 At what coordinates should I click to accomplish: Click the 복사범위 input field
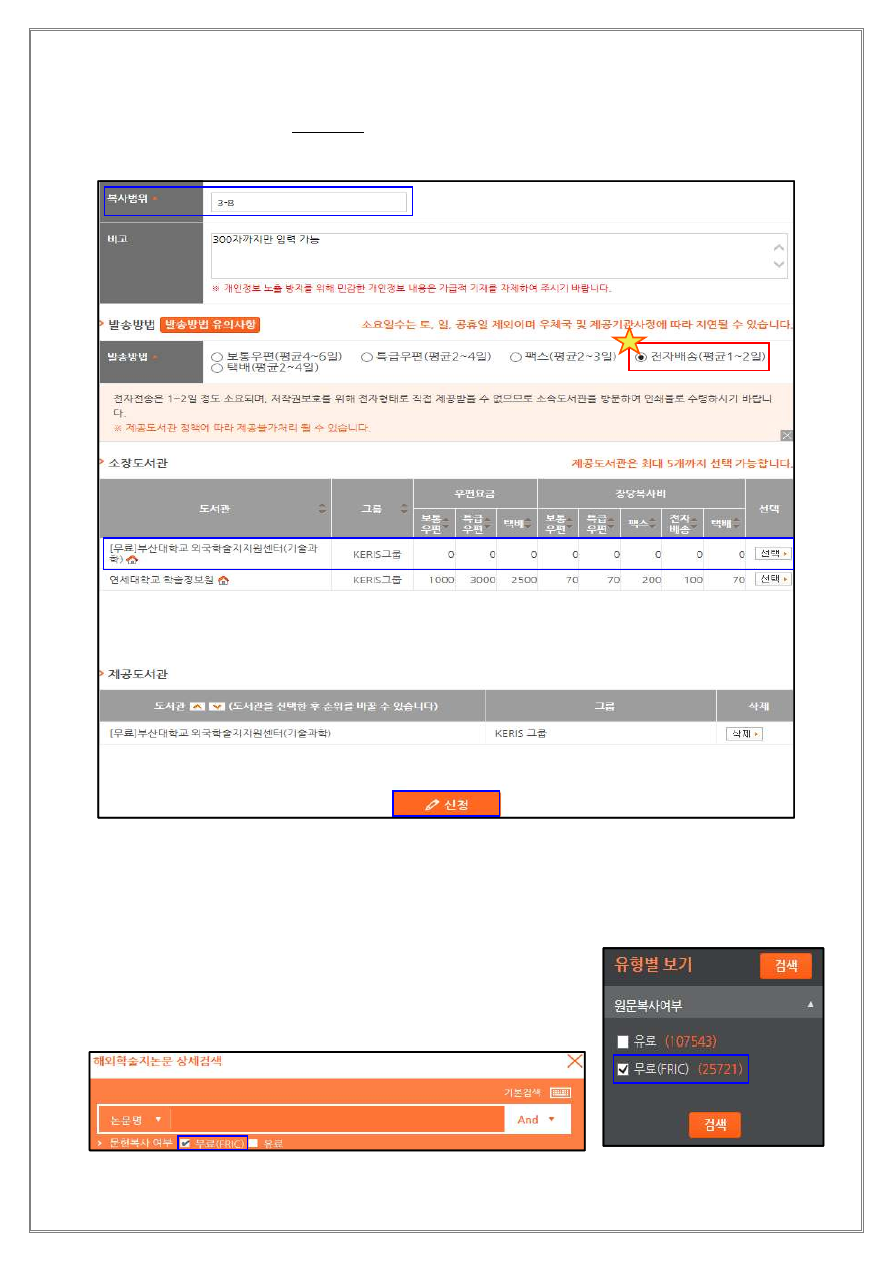coord(310,203)
